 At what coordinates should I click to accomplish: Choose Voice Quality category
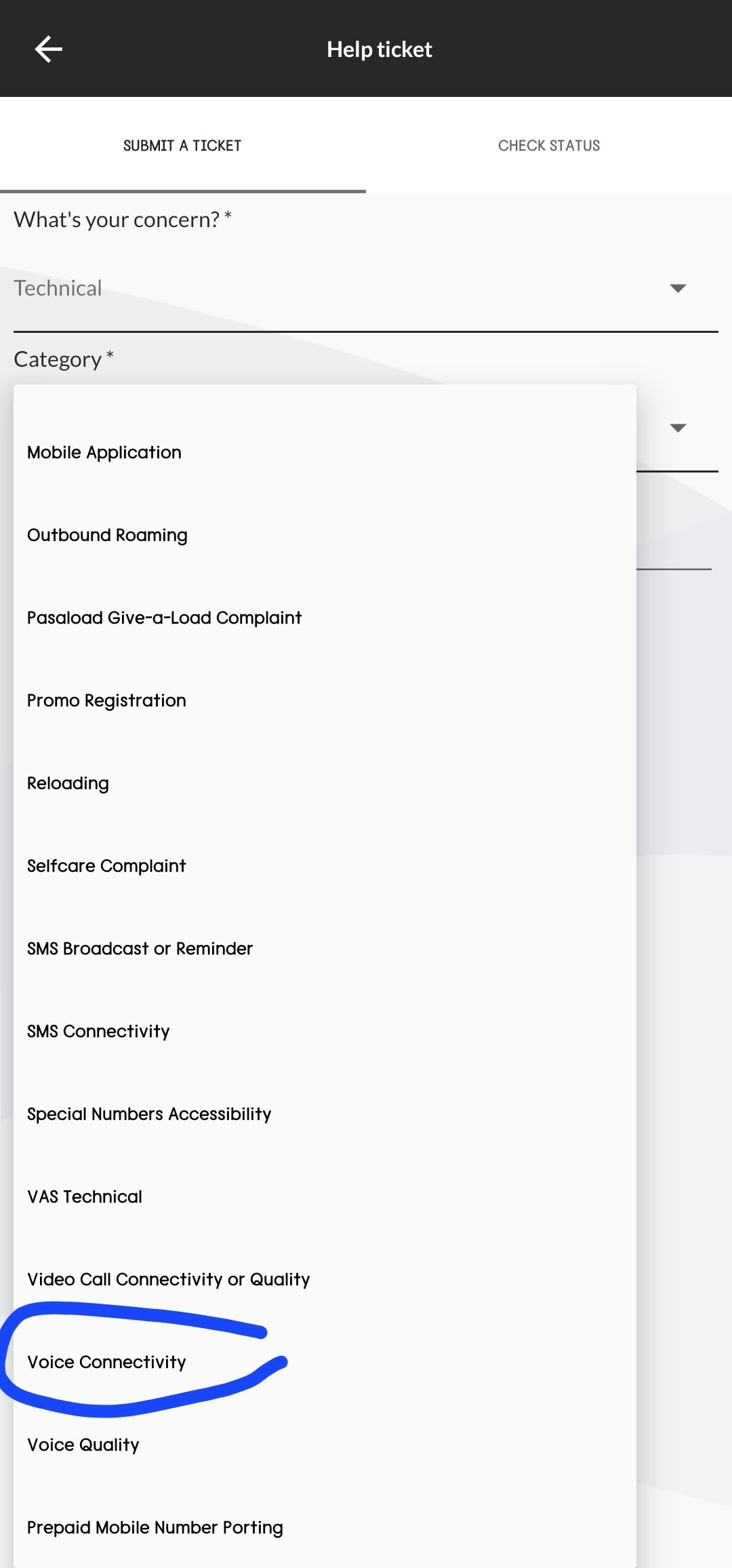click(x=82, y=1445)
